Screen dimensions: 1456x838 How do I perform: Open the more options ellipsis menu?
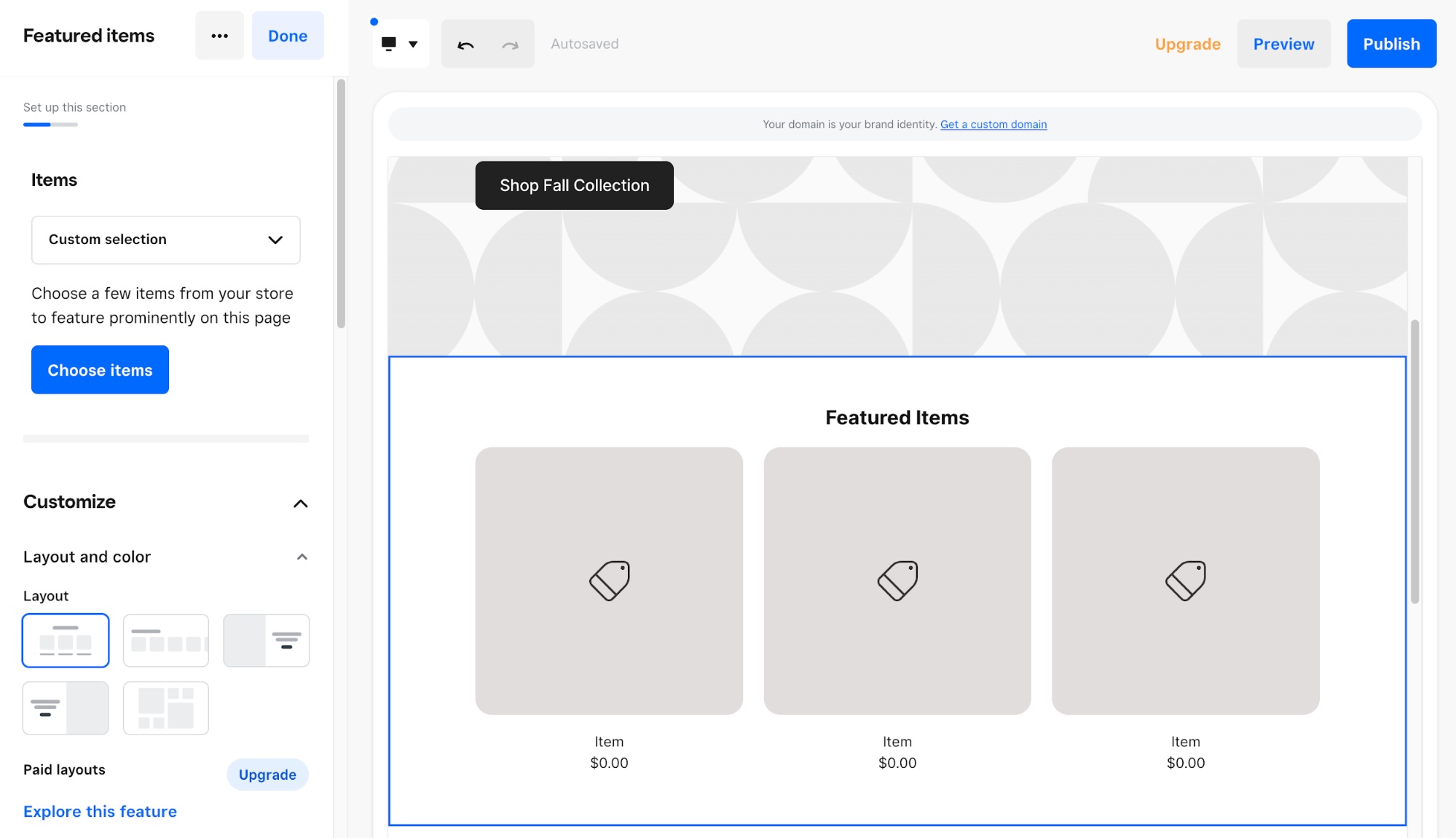tap(219, 35)
